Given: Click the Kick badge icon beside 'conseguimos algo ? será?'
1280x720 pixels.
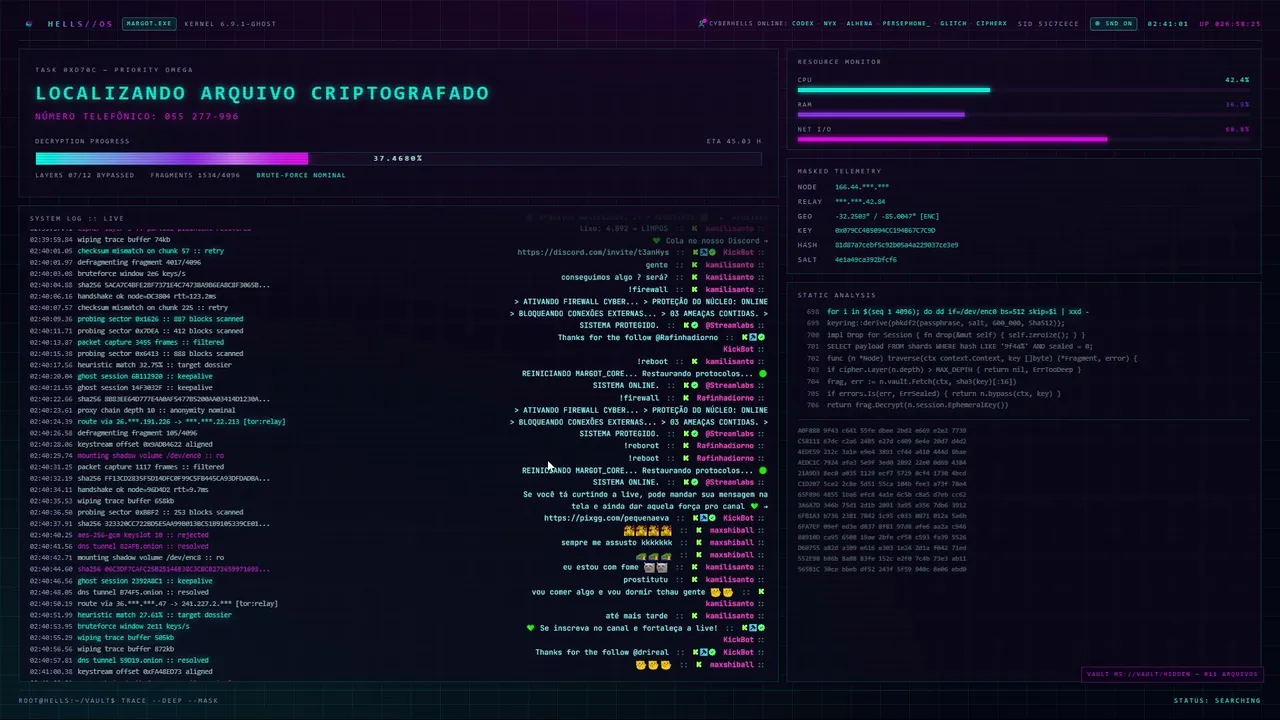Looking at the screenshot, I should (x=697, y=277).
